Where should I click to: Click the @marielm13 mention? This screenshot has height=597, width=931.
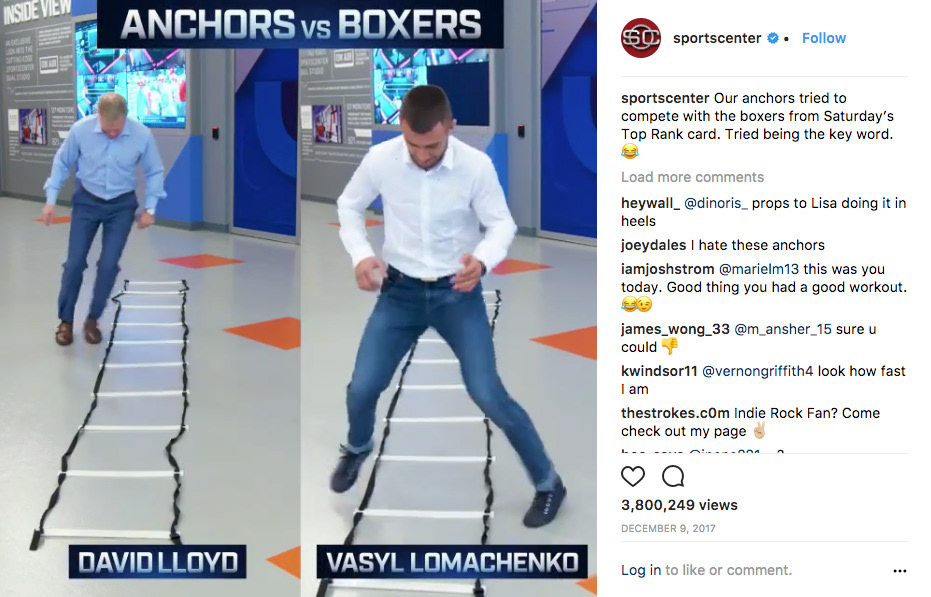(x=759, y=269)
